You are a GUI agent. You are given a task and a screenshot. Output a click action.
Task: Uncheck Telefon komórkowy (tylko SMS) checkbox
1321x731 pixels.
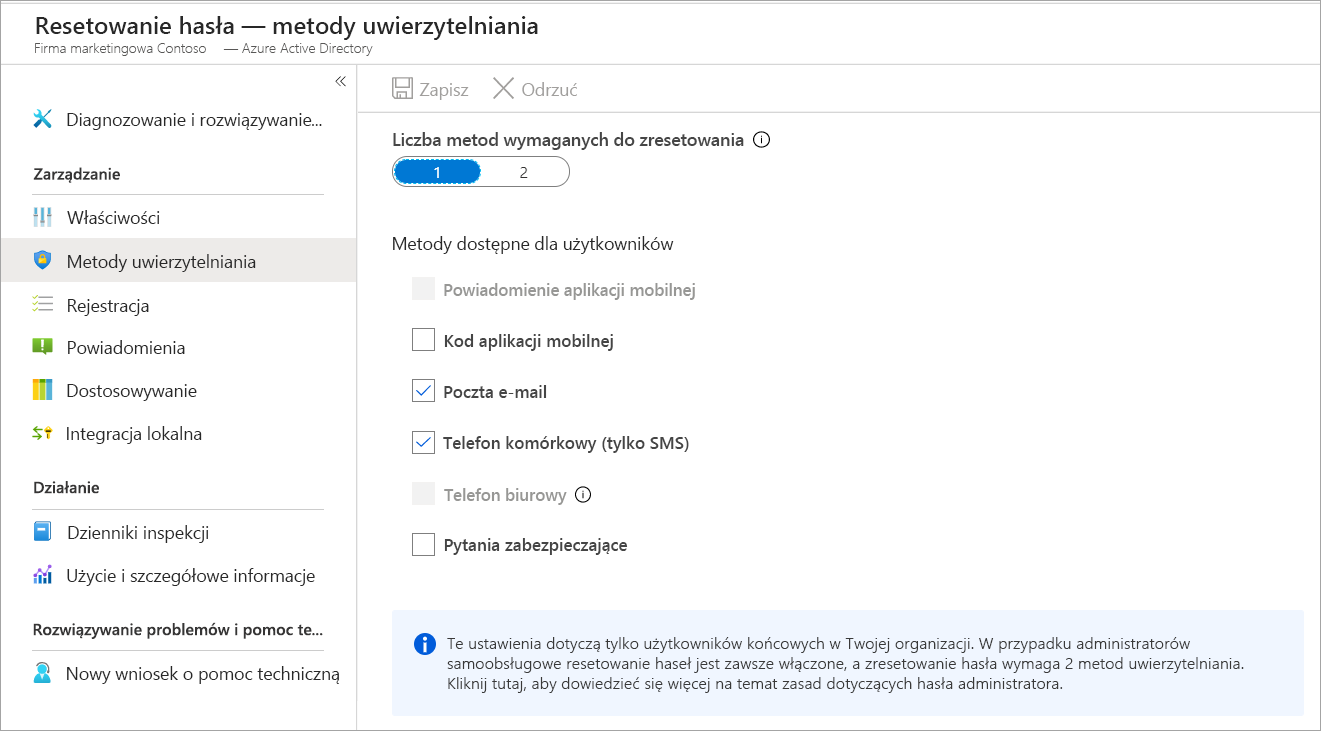pyautogui.click(x=423, y=442)
